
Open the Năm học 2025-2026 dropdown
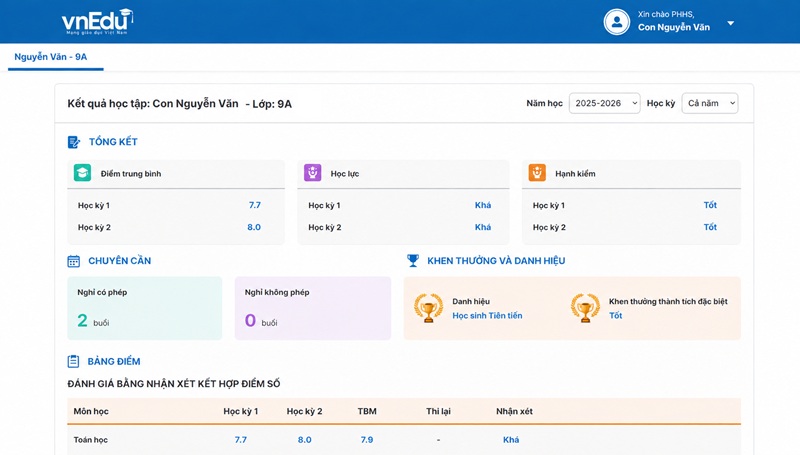tap(605, 103)
